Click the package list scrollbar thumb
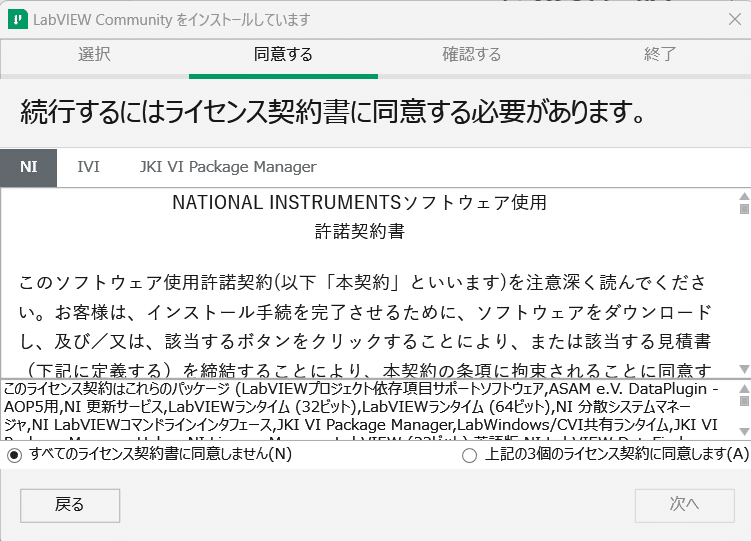751x541 pixels. pyautogui.click(x=744, y=400)
